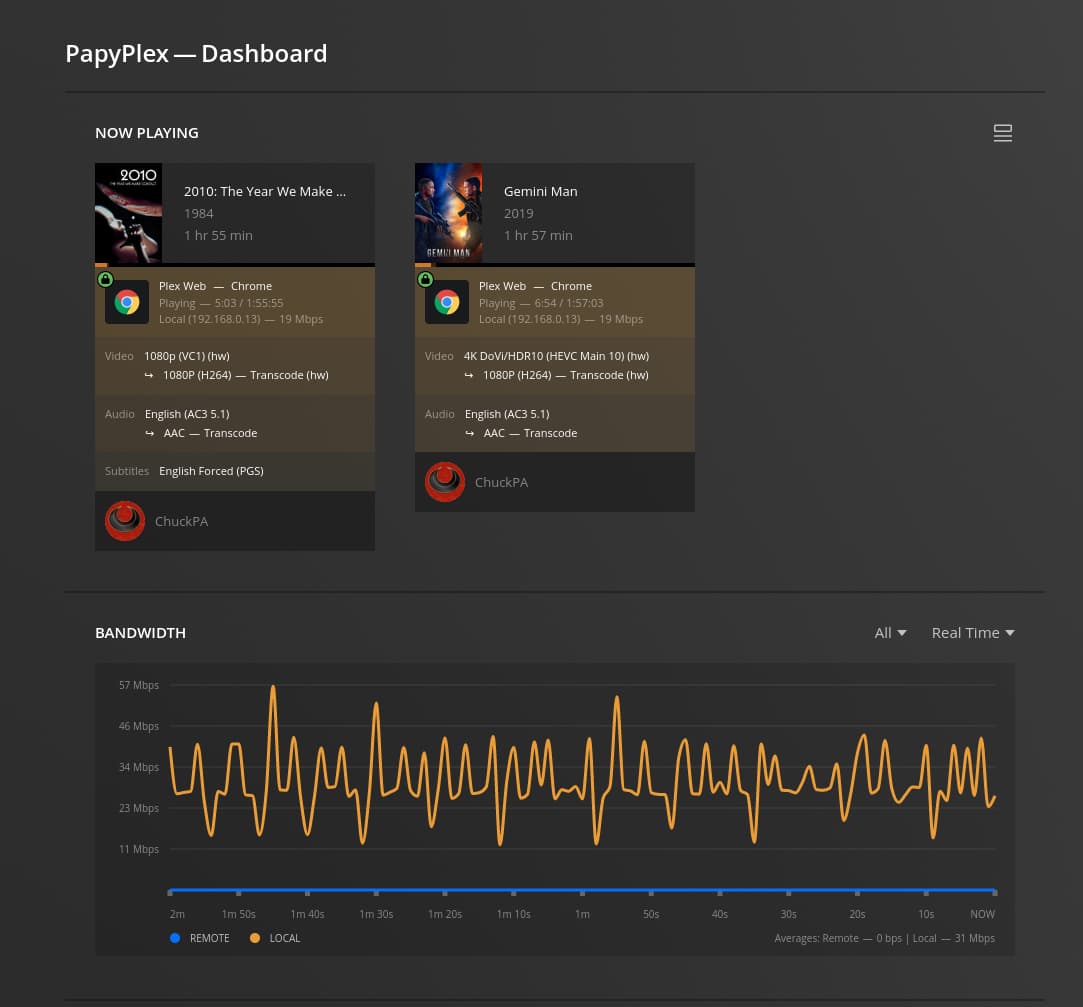Image resolution: width=1083 pixels, height=1007 pixels.
Task: Click the NOW PLAYING section heading
Action: [146, 133]
